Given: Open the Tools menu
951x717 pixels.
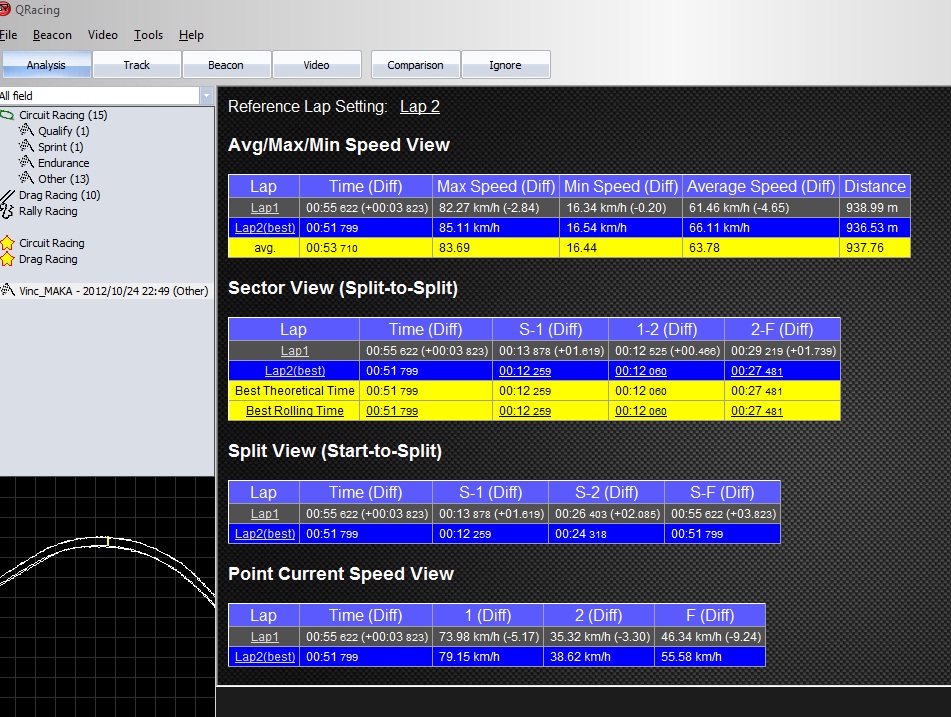Looking at the screenshot, I should pos(148,35).
